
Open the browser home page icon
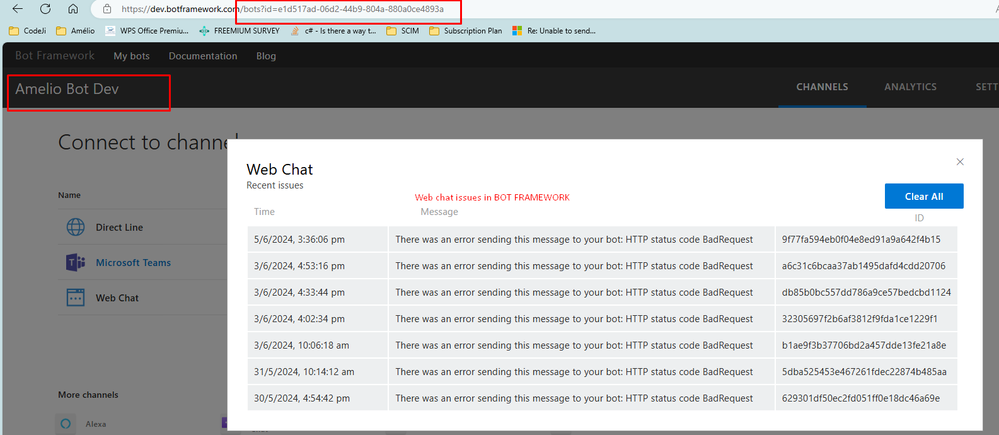click(73, 9)
